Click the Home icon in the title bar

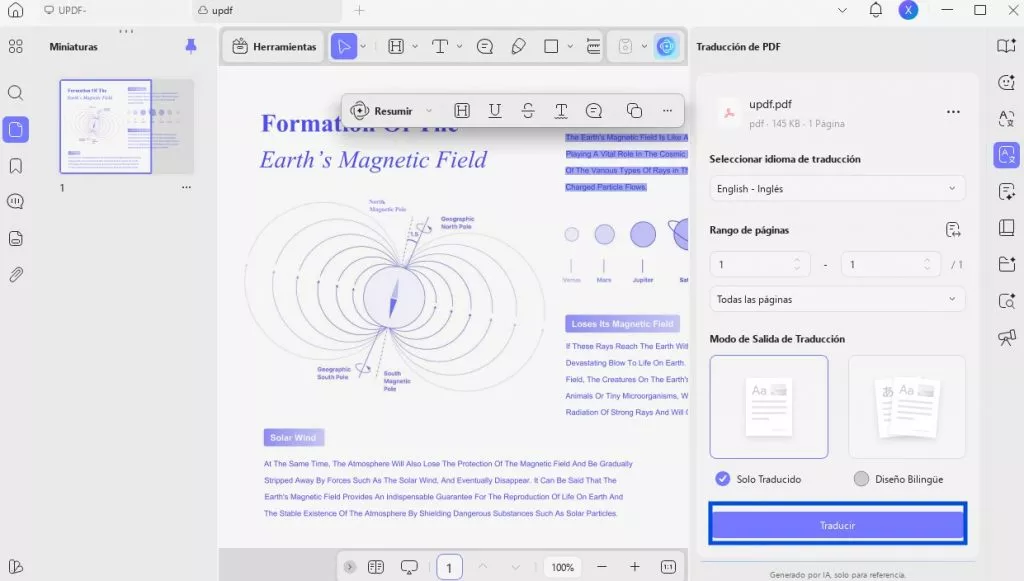(x=16, y=10)
